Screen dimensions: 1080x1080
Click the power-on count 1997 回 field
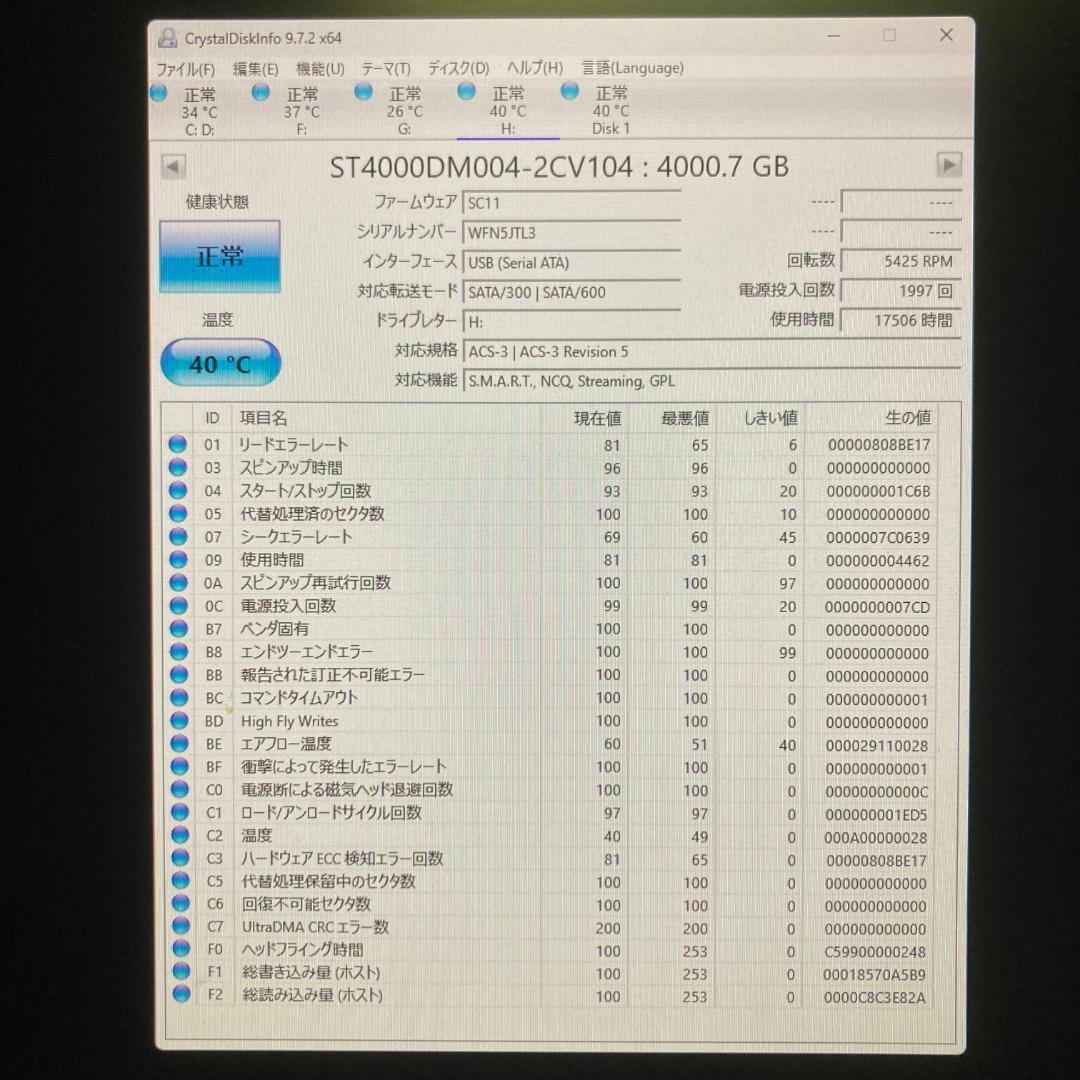[x=901, y=291]
